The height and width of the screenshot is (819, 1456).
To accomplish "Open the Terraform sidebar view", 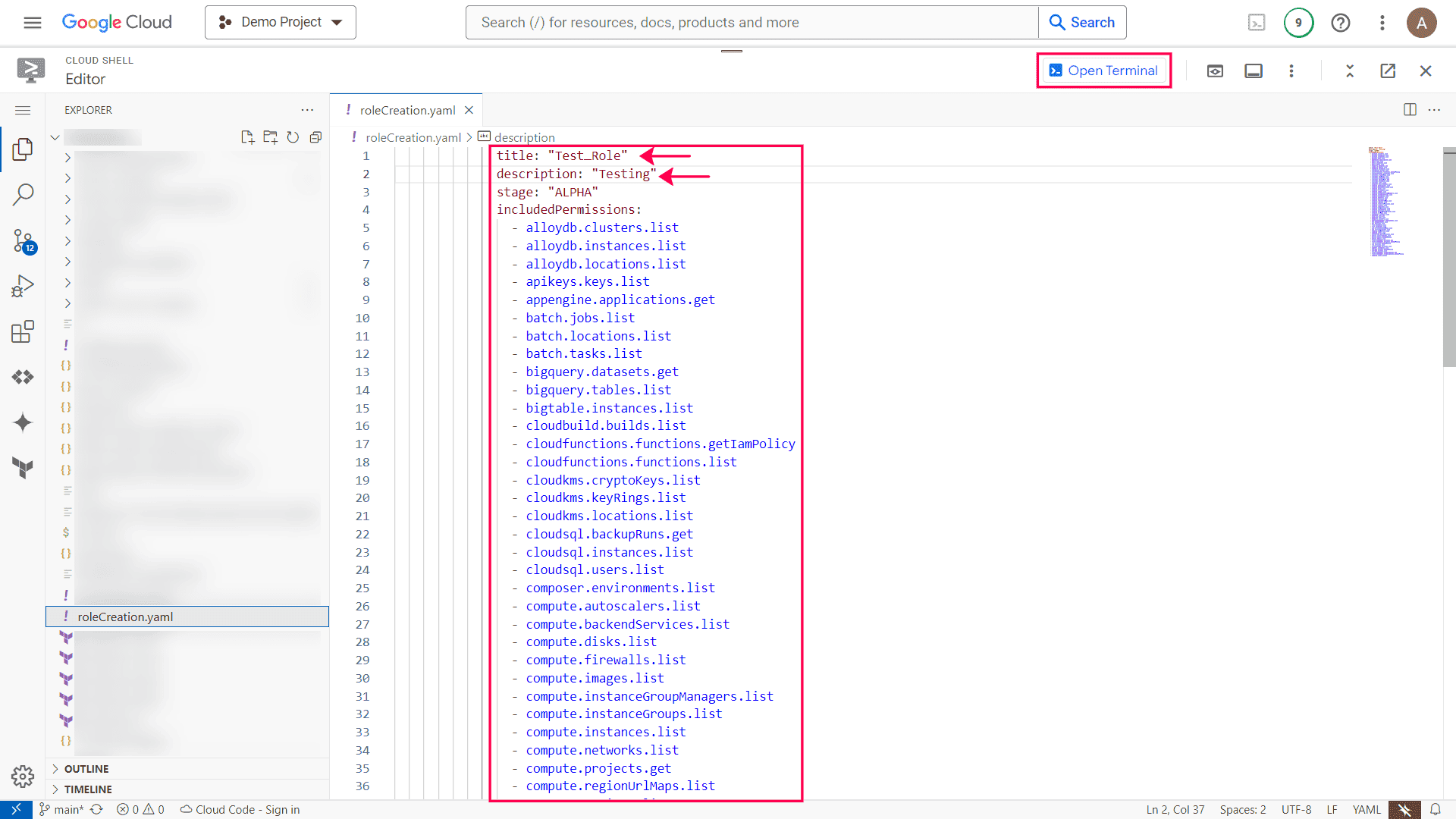I will pos(22,468).
